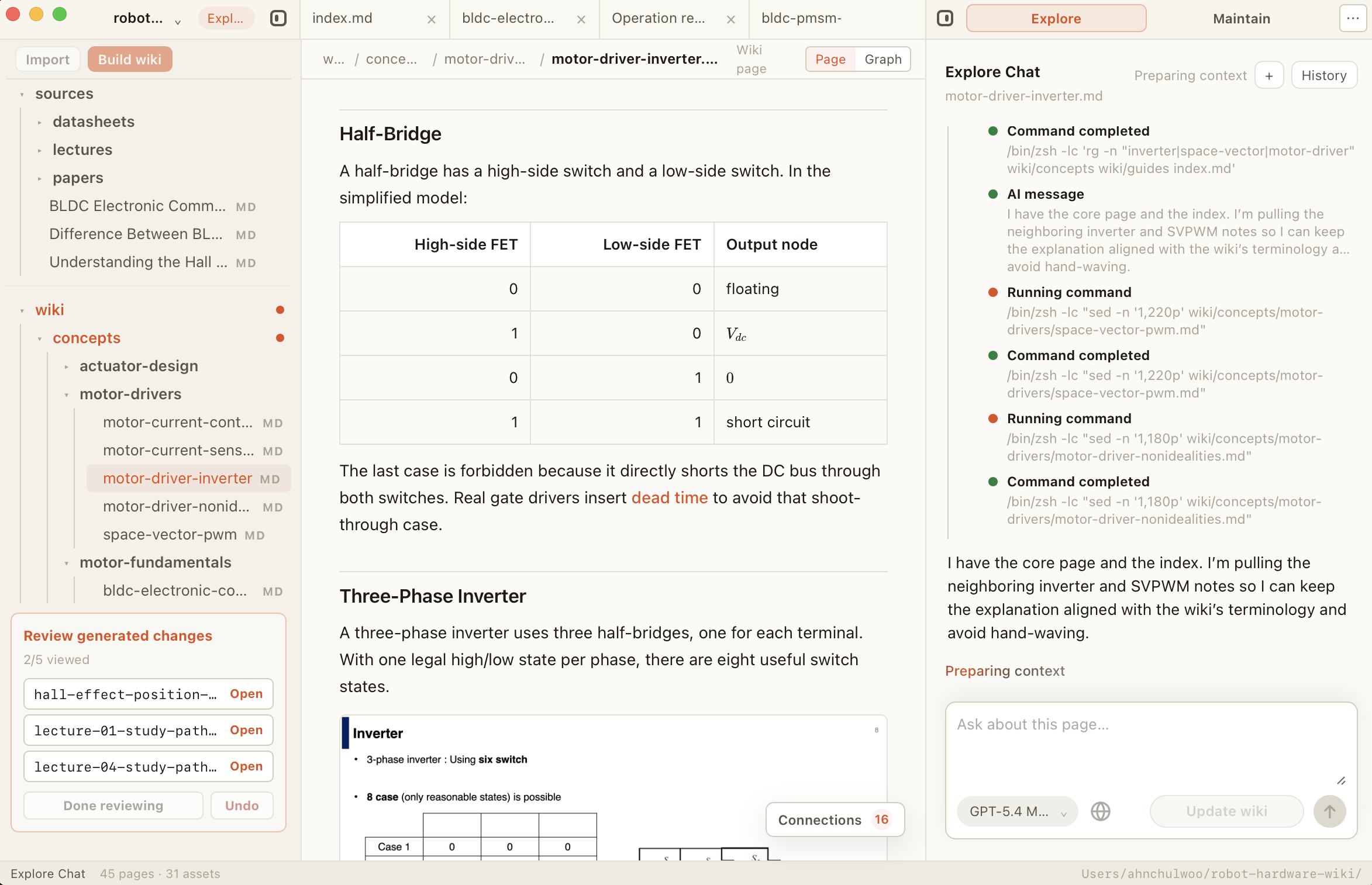Close the Operation re... tab

(x=731, y=19)
